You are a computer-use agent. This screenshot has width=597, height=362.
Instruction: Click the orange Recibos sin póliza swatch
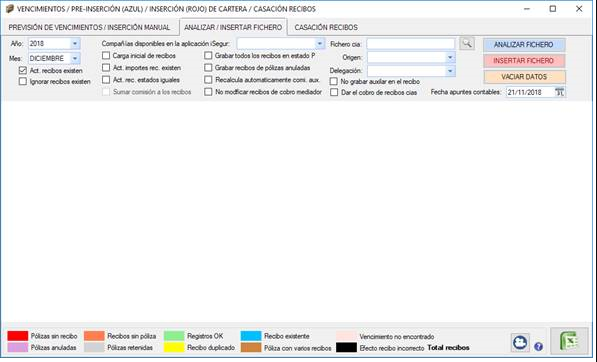click(x=94, y=336)
